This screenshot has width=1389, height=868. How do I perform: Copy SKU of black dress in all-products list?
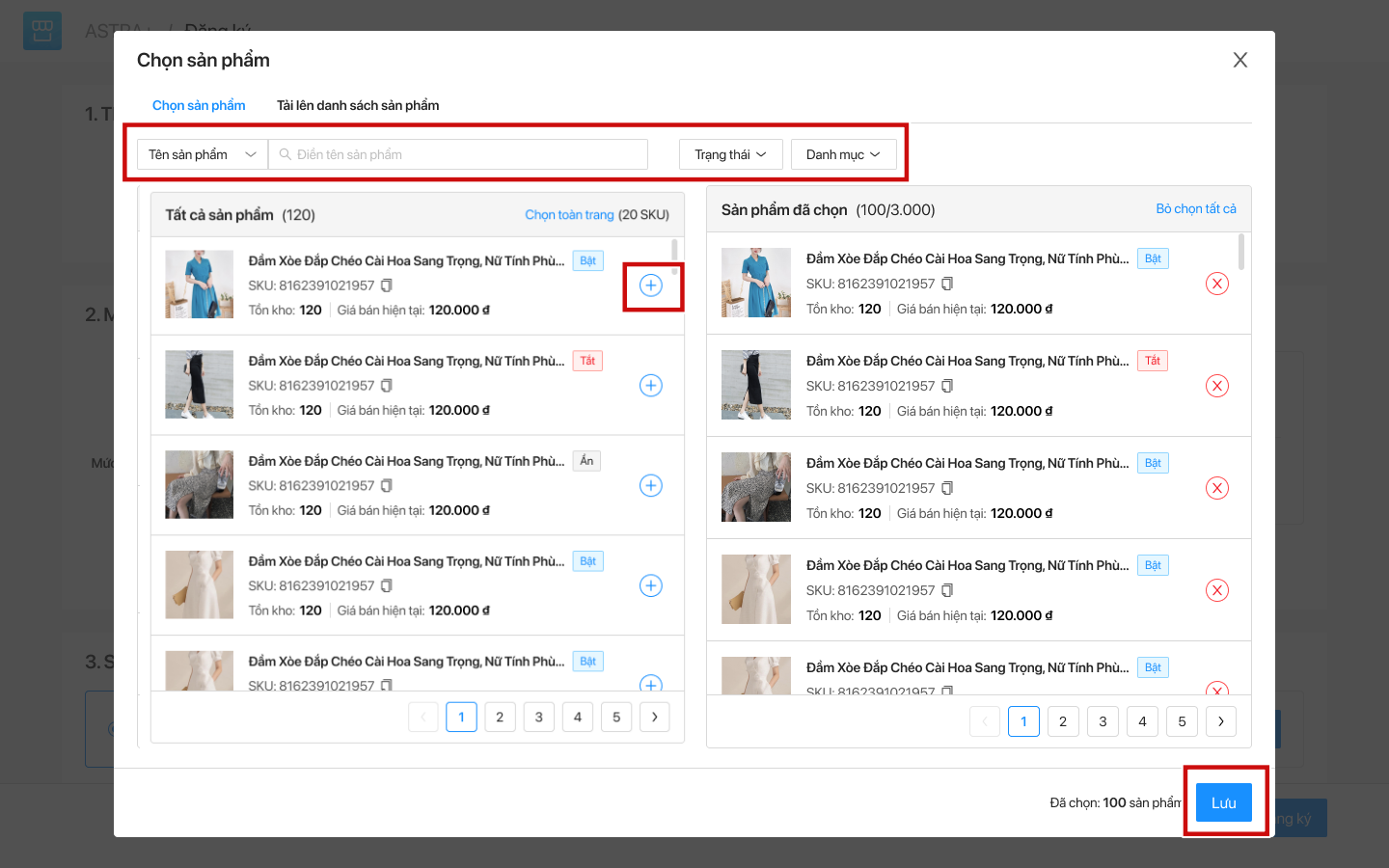(387, 386)
